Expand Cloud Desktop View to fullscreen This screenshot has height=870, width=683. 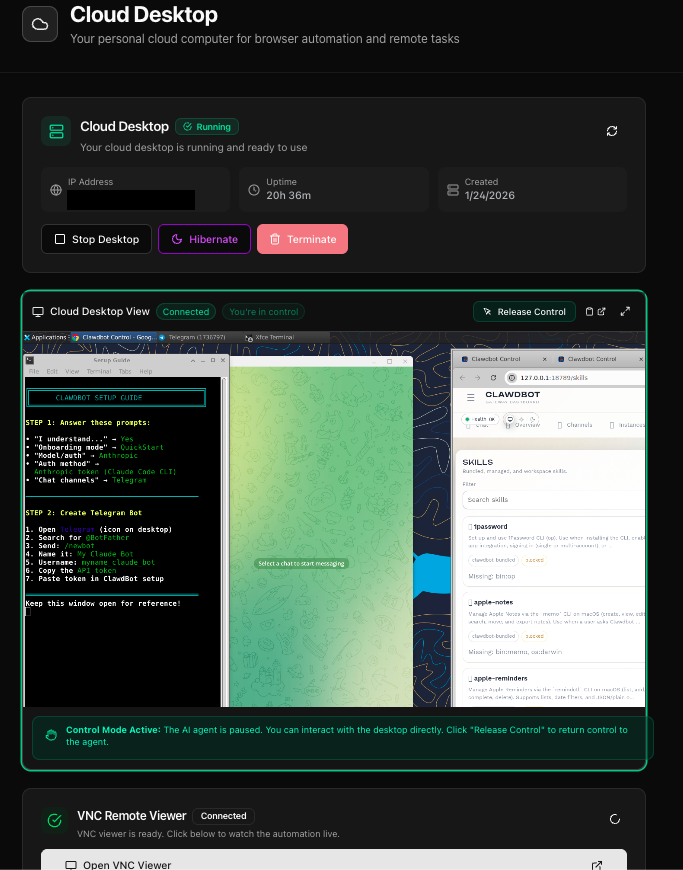point(625,311)
